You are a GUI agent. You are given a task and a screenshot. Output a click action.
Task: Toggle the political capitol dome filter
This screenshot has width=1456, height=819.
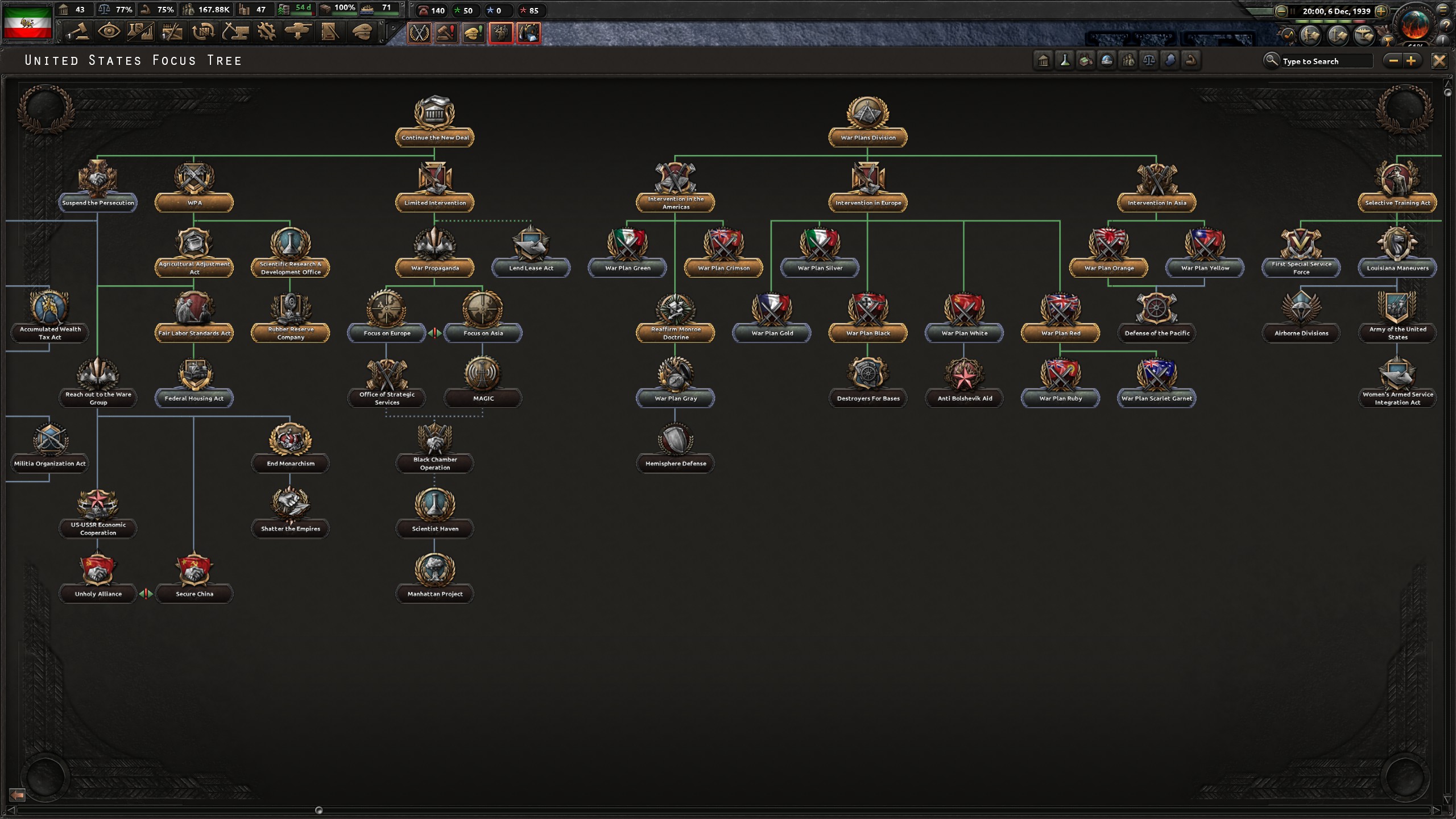click(x=1107, y=60)
